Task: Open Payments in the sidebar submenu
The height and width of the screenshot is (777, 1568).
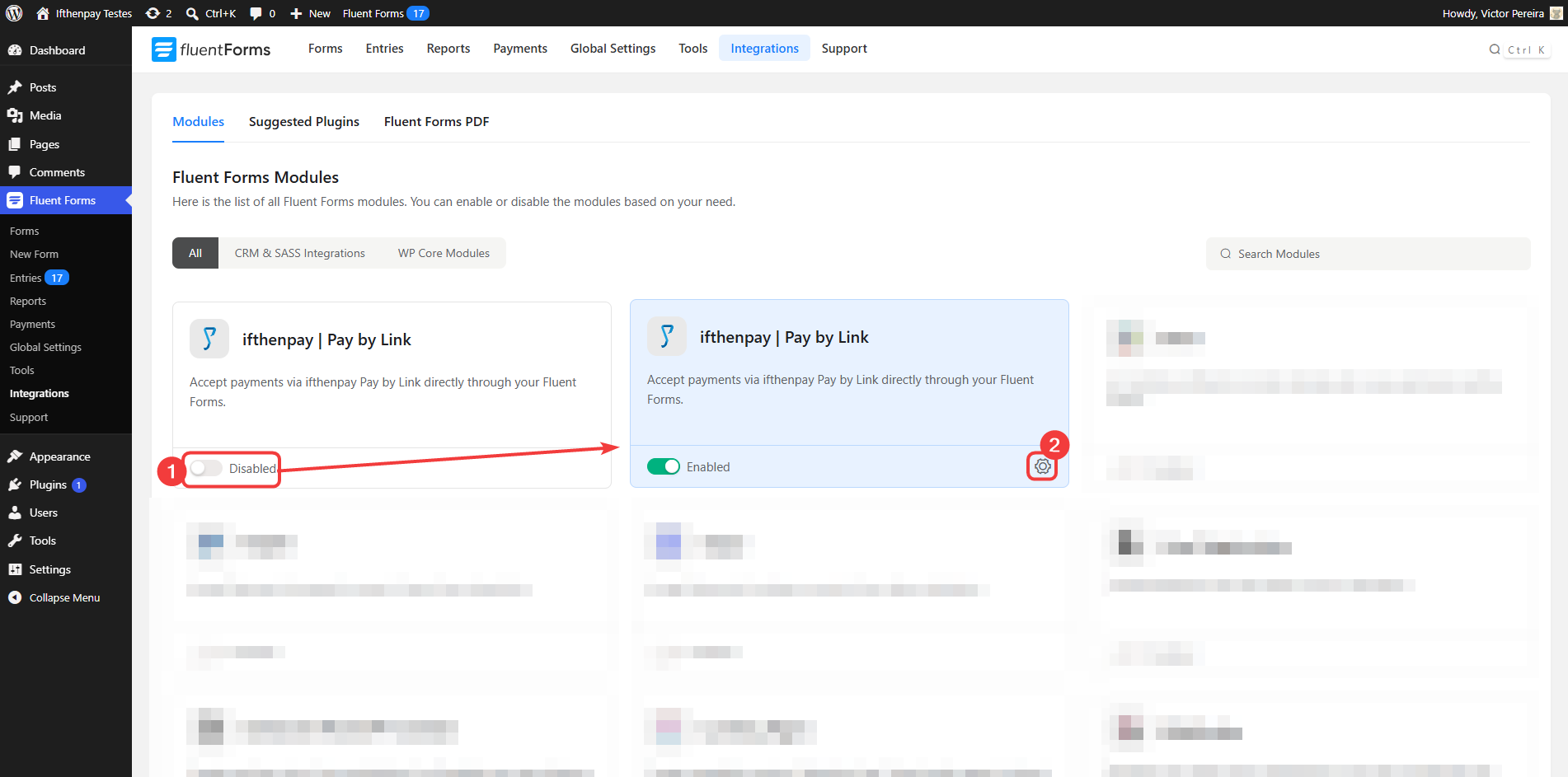Action: (32, 325)
